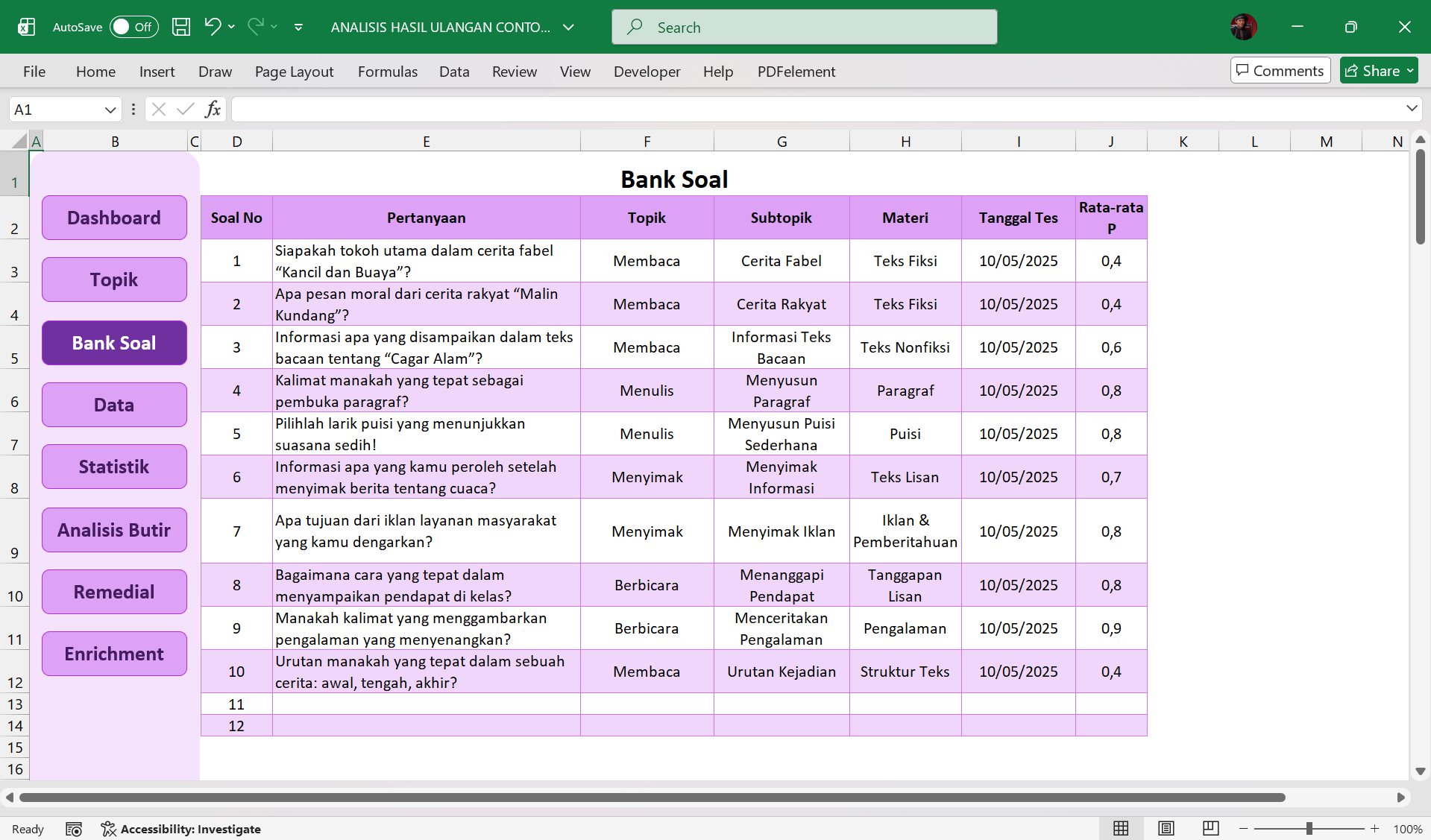Image resolution: width=1431 pixels, height=840 pixels.
Task: Click the zoom out minus button
Action: pyautogui.click(x=1243, y=829)
